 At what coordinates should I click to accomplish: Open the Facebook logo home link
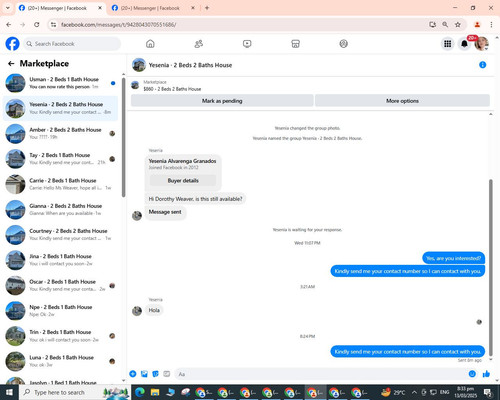pos(12,44)
